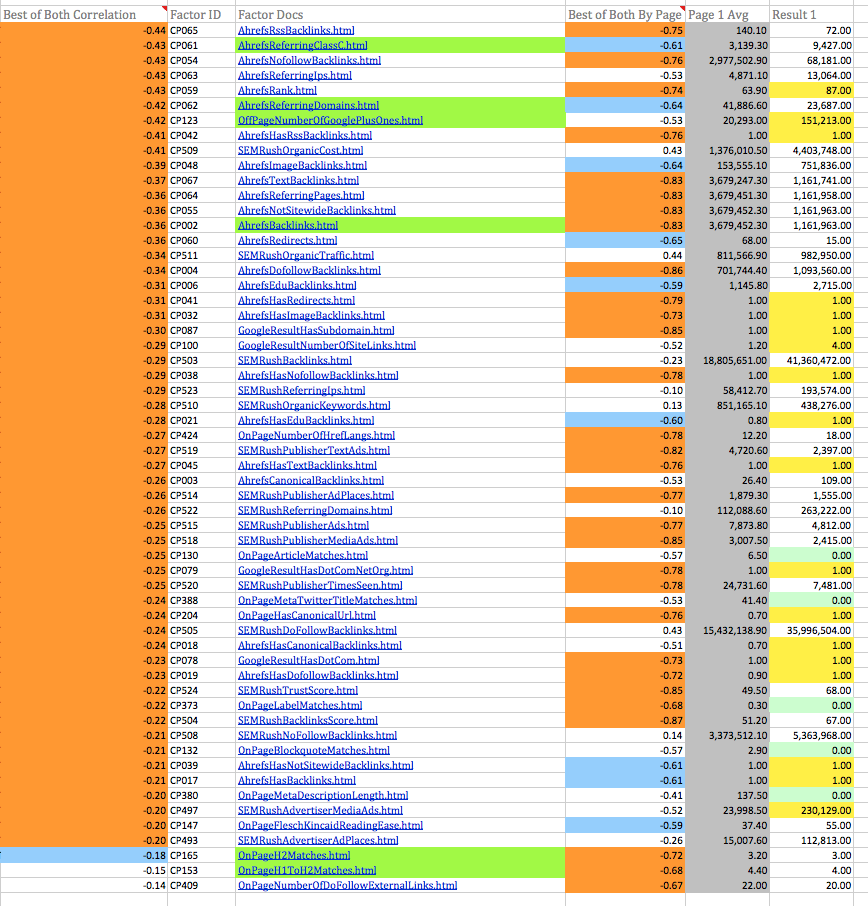868x906 pixels.
Task: Select the CP065 factor ID cell
Action: pyautogui.click(x=202, y=31)
